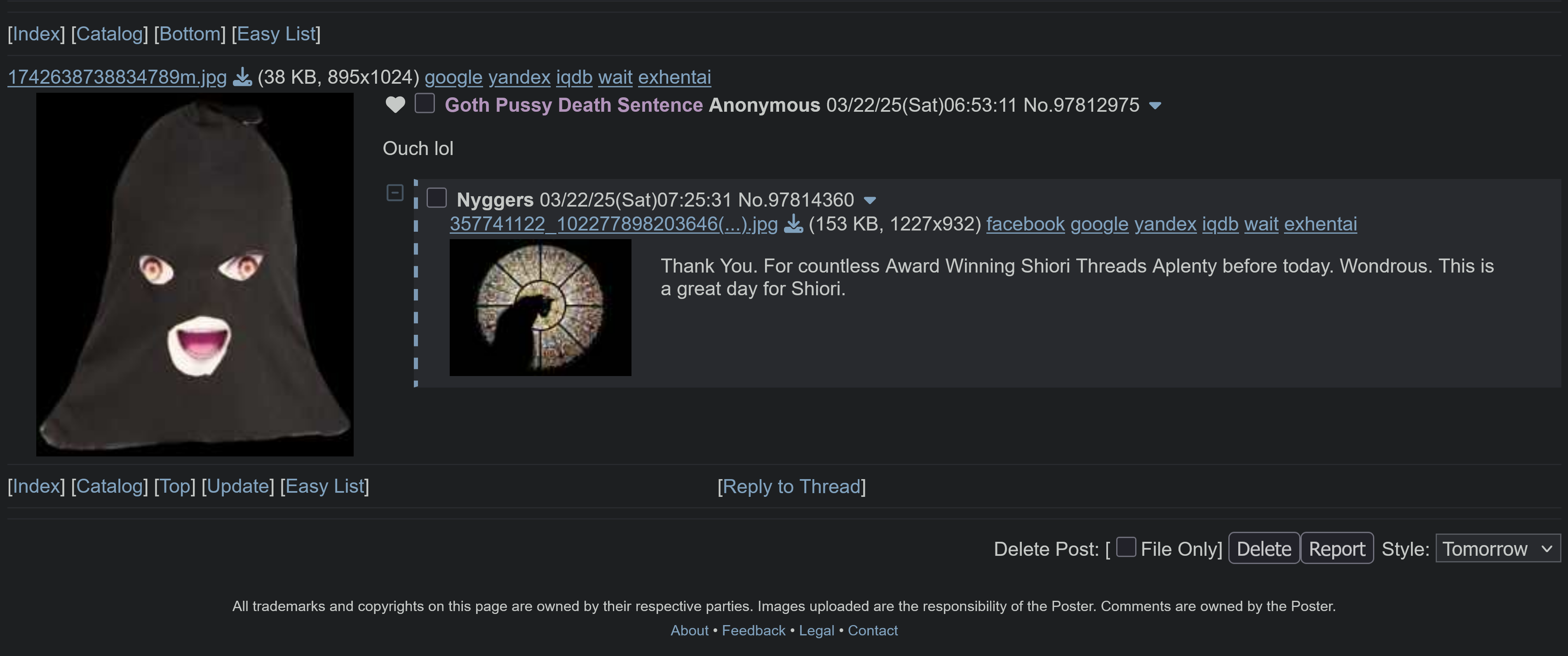Expand the cat silhouette stained glass thumbnail
1568x656 pixels.
[x=540, y=307]
